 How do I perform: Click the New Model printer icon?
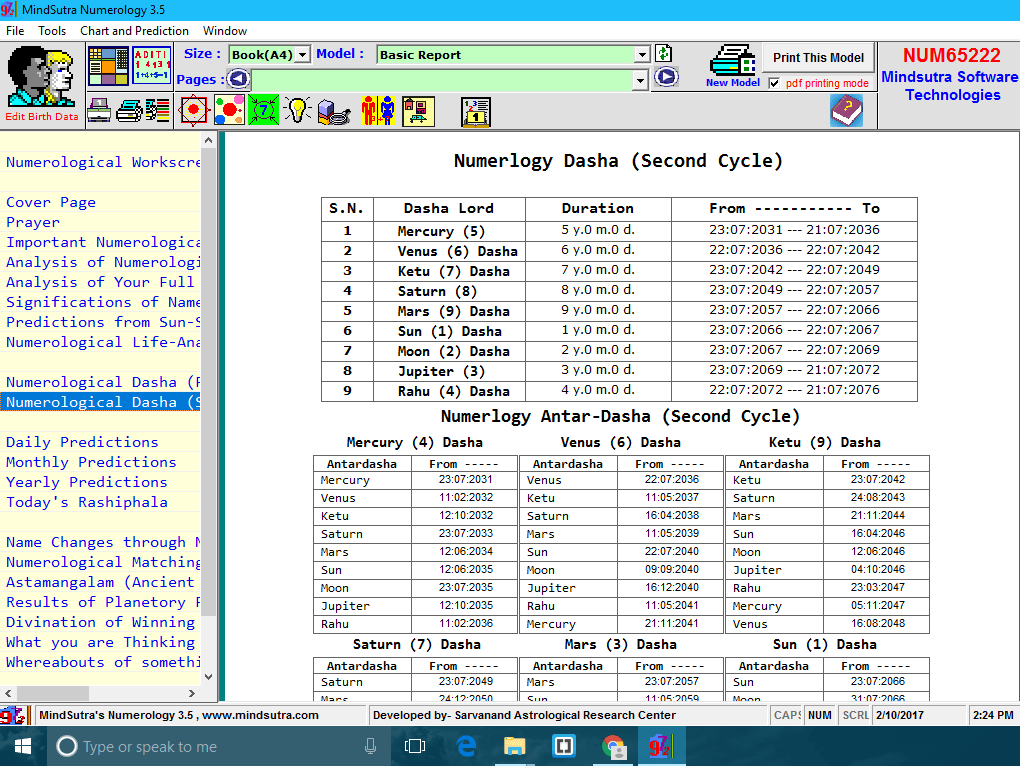click(x=733, y=66)
